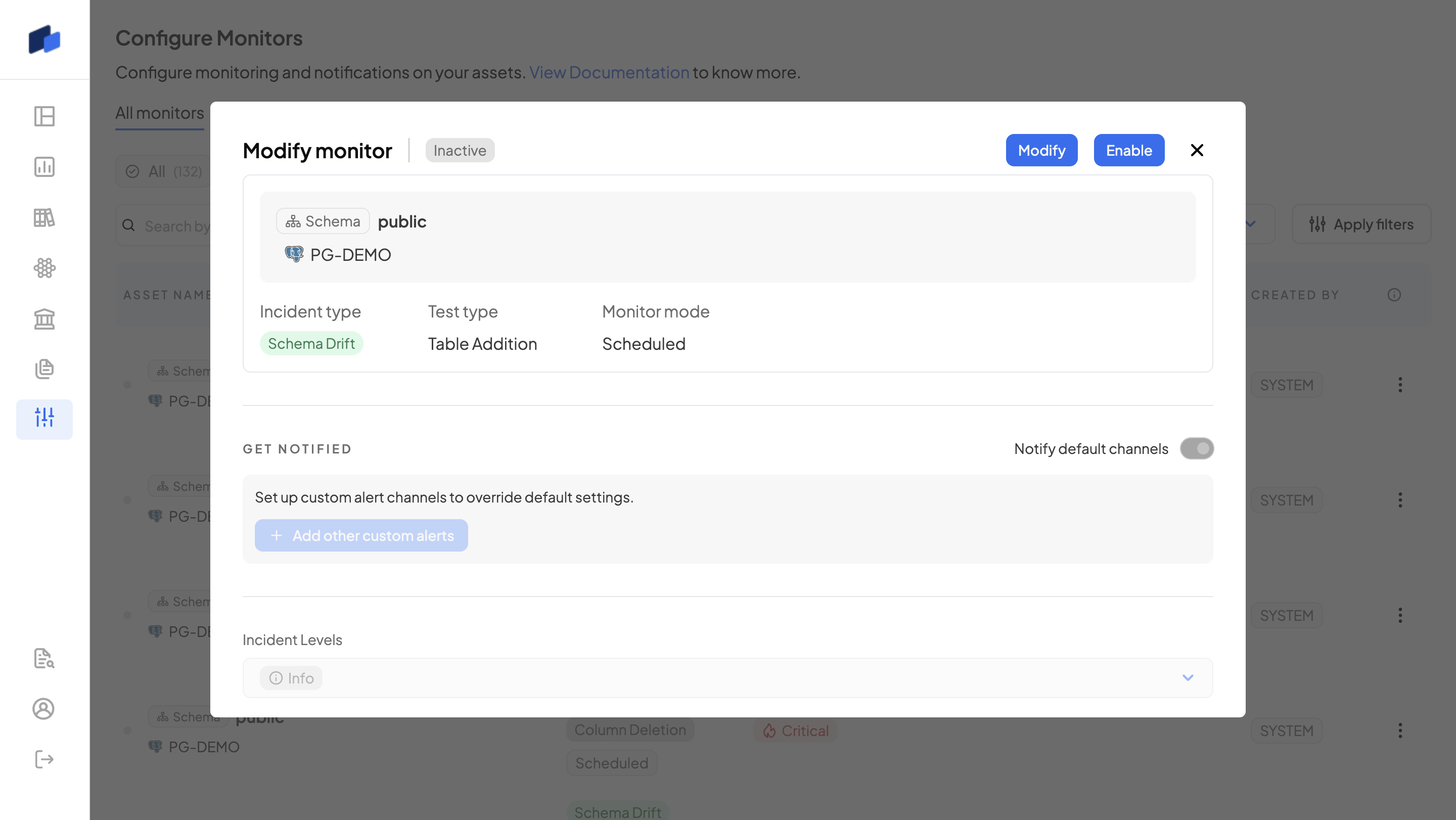The height and width of the screenshot is (820, 1456).
Task: Toggle Notify default channels switch
Action: [1196, 449]
